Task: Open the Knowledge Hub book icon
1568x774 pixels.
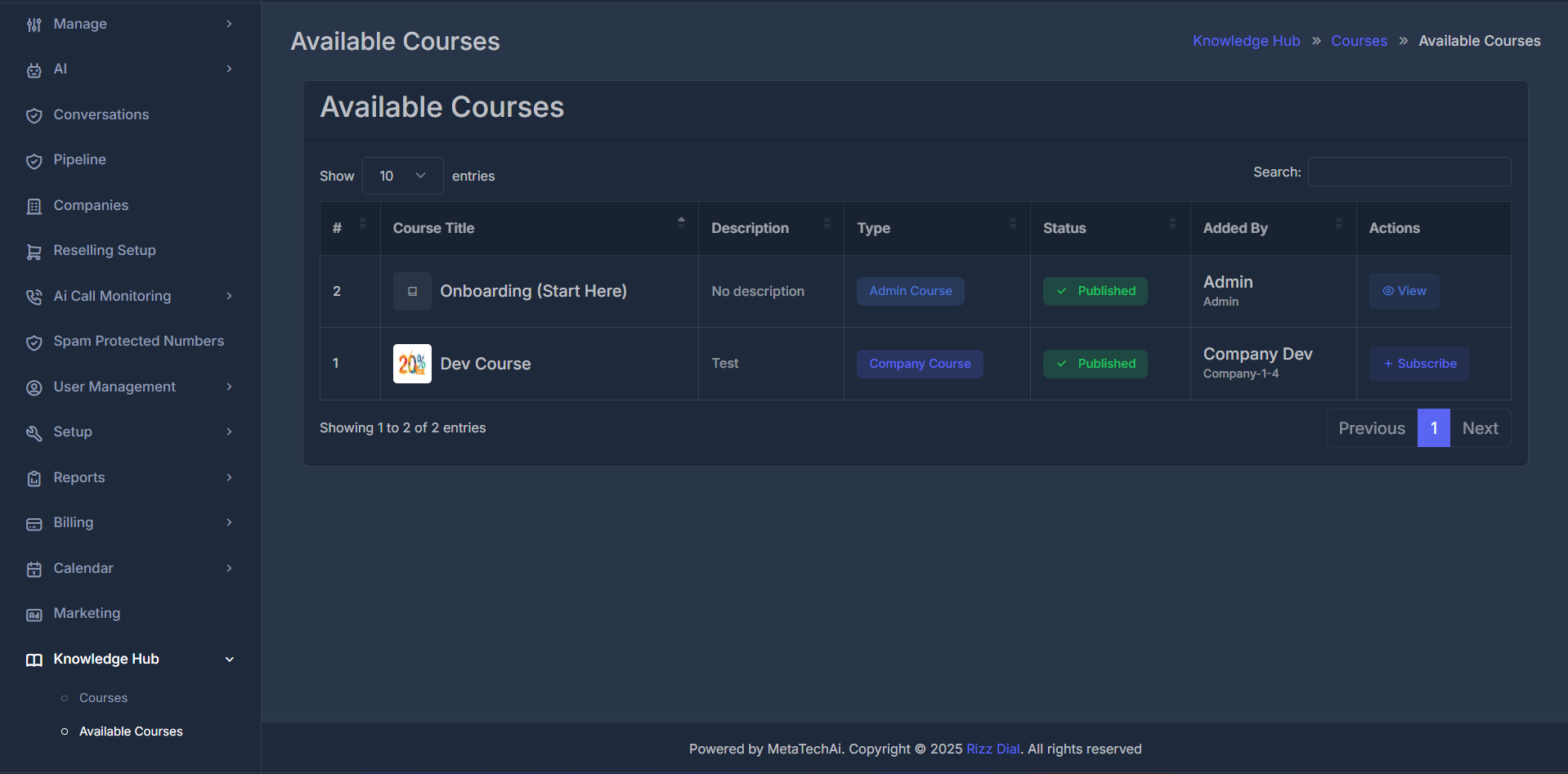Action: (x=34, y=660)
